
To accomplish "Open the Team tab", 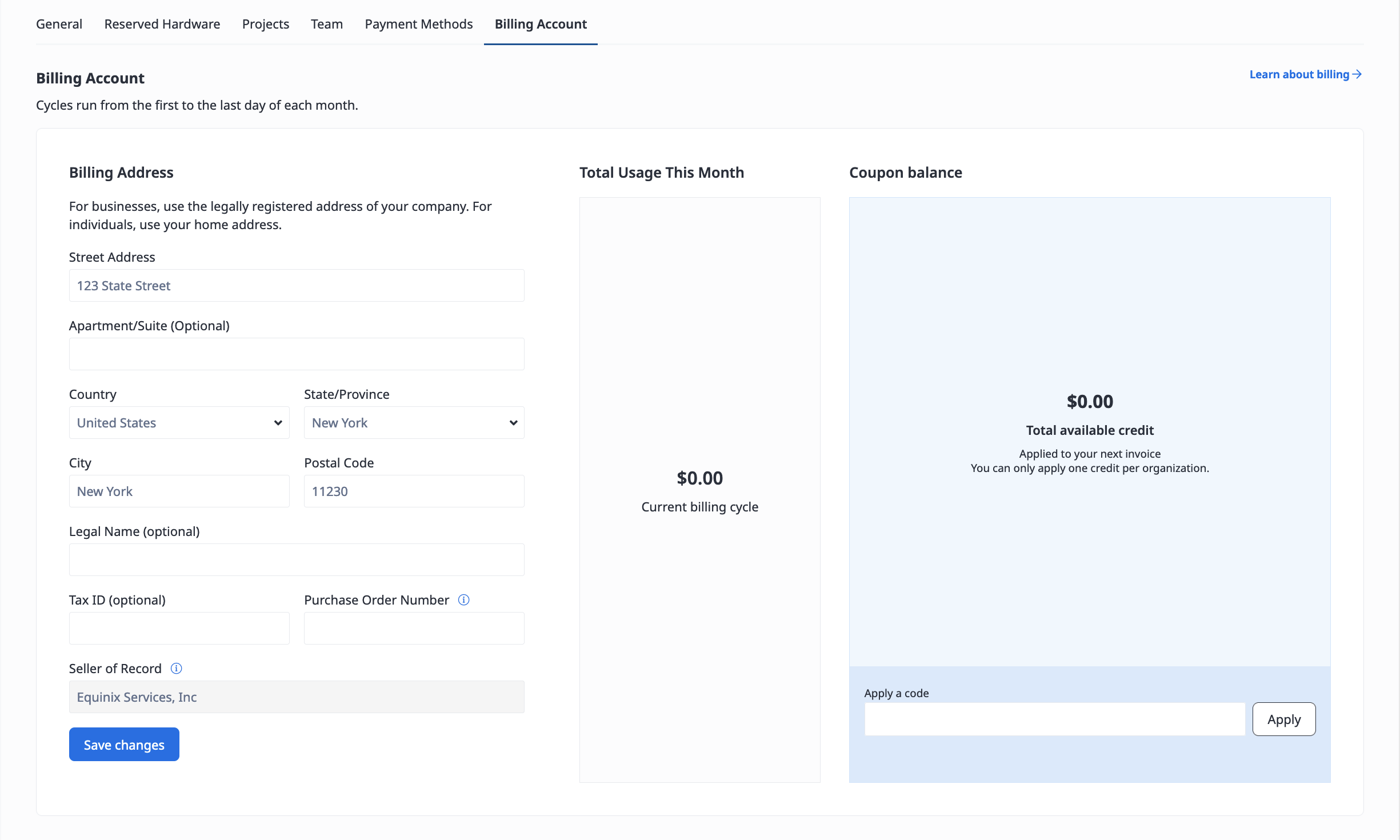I will click(x=327, y=24).
